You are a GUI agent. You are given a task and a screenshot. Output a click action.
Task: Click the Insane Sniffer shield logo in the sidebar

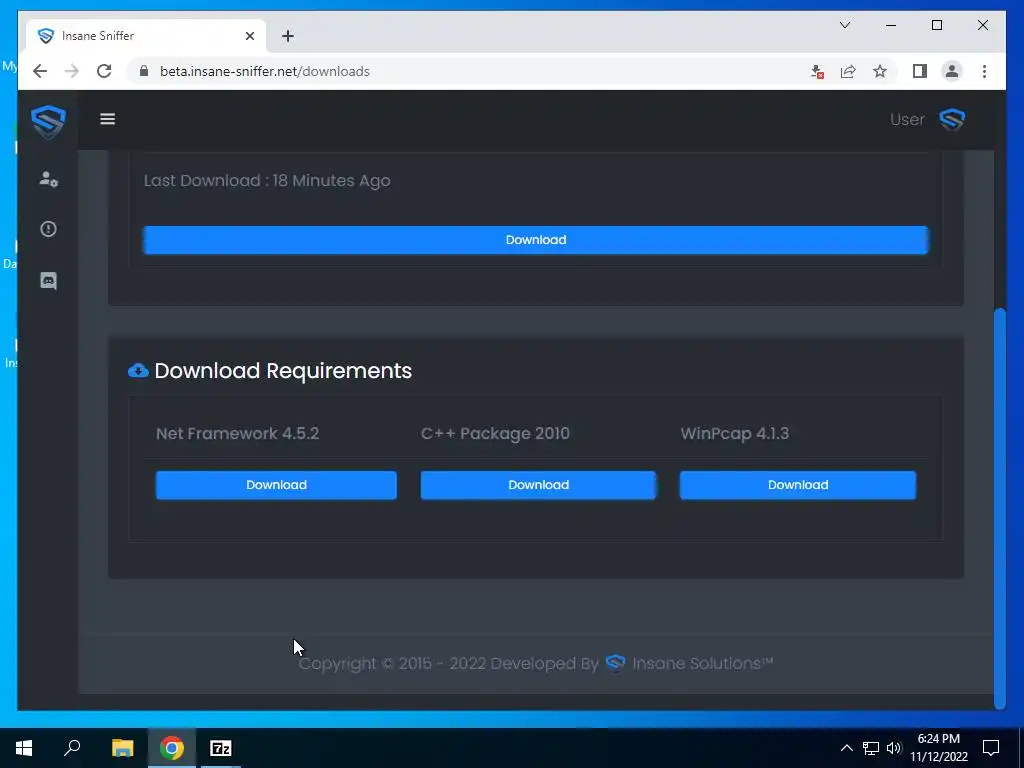(x=48, y=121)
